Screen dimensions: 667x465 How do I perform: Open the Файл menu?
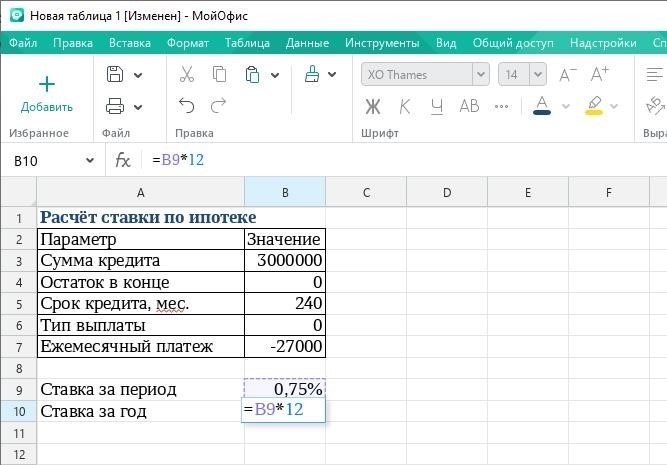(x=23, y=43)
